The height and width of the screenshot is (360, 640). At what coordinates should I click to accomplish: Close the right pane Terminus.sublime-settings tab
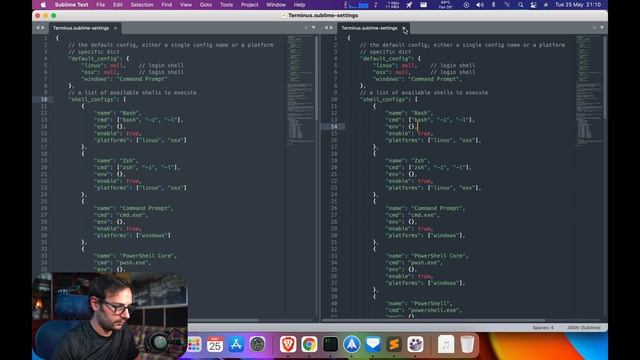point(403,28)
